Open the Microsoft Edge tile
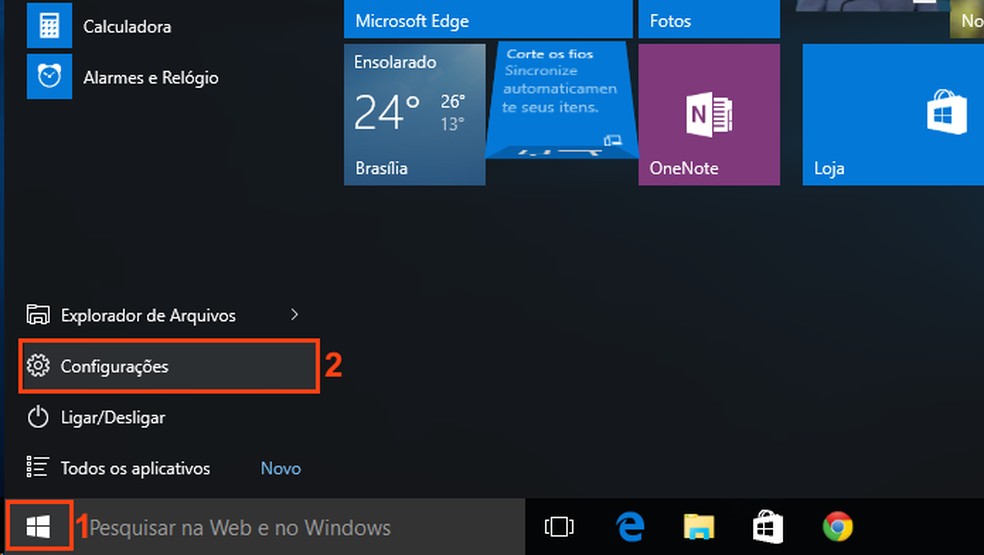This screenshot has width=984, height=555. (x=488, y=19)
